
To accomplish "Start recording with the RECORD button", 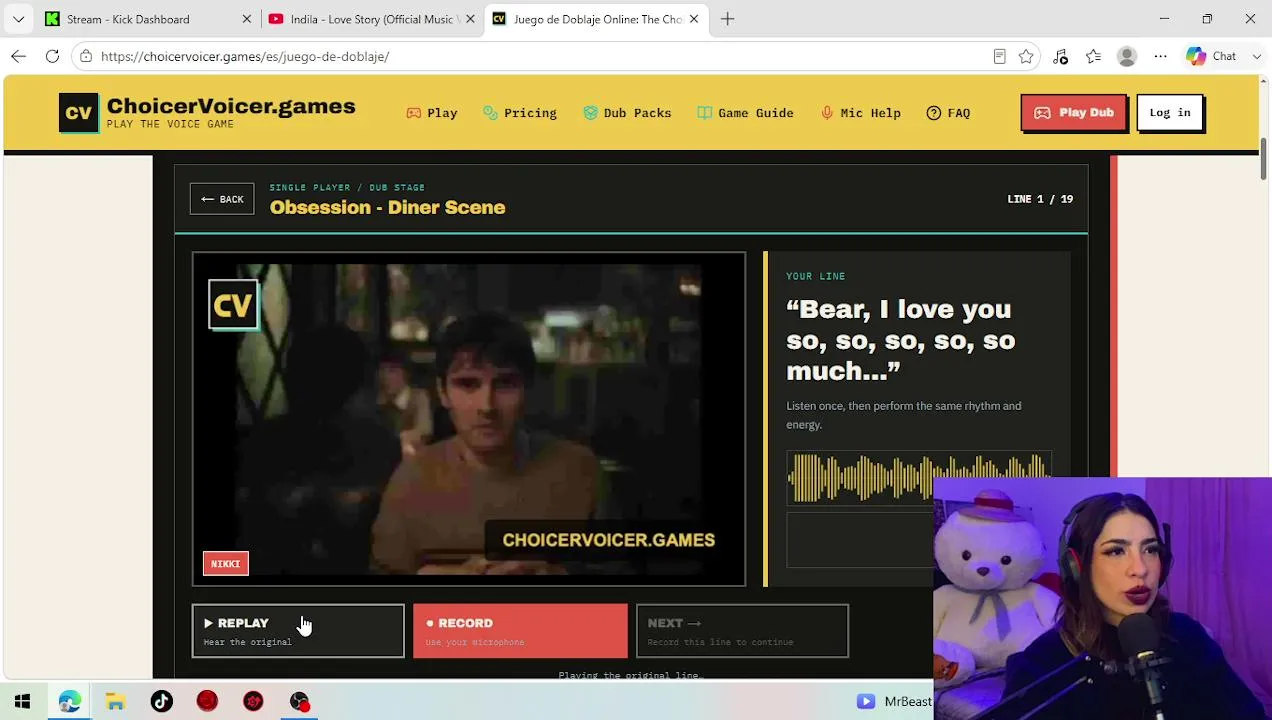I will click(x=520, y=631).
